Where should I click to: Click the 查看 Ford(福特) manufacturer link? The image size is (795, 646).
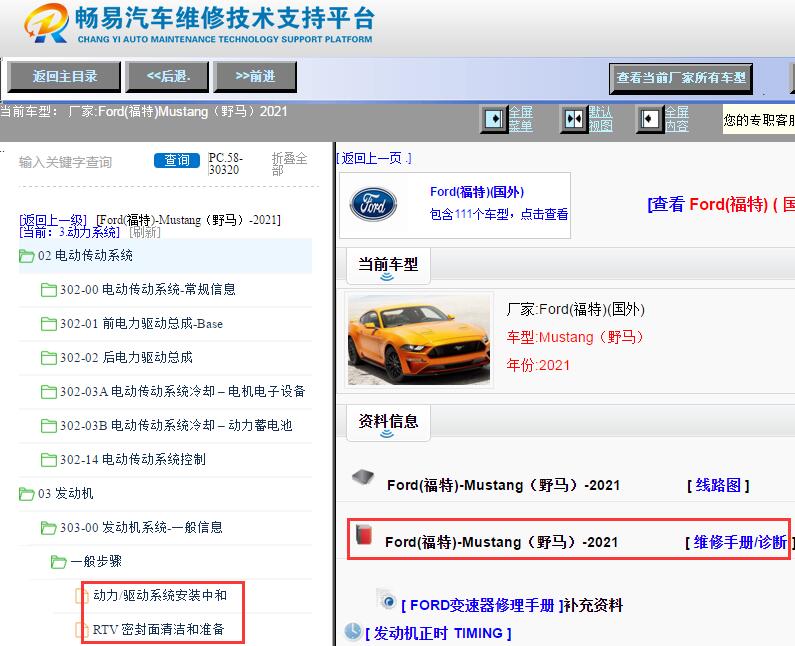click(x=720, y=204)
